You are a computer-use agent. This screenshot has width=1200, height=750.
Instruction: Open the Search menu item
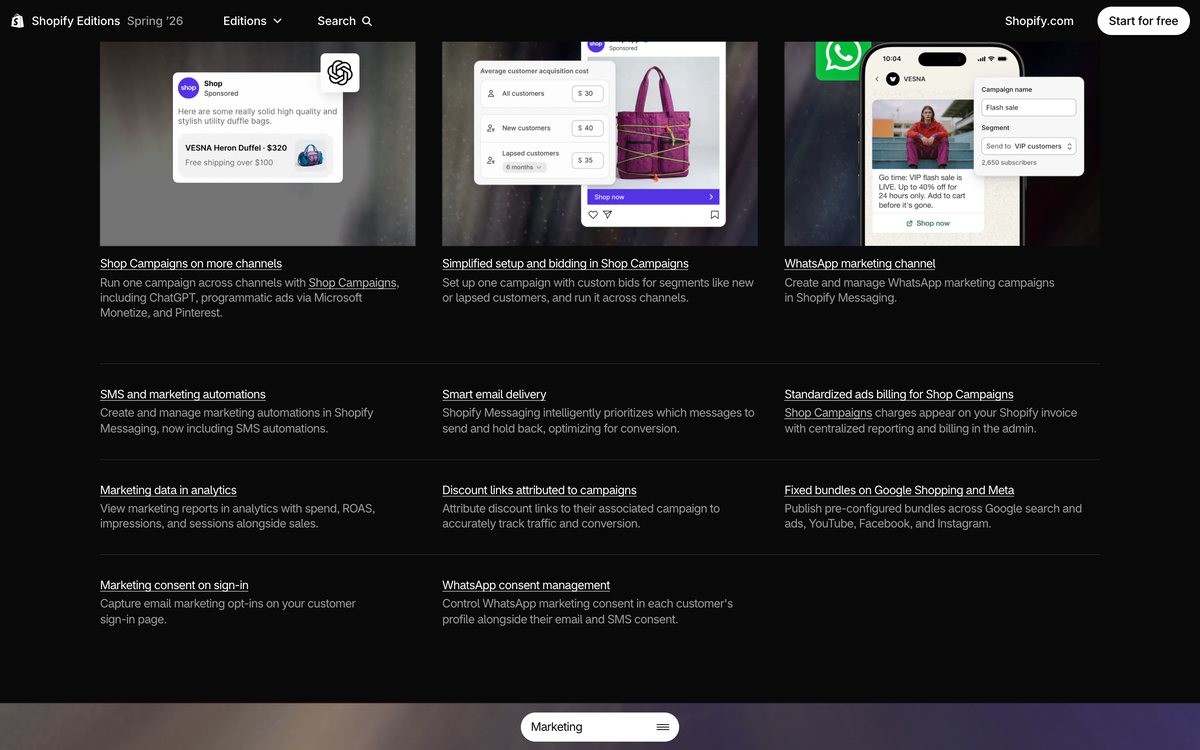pyautogui.click(x=344, y=21)
